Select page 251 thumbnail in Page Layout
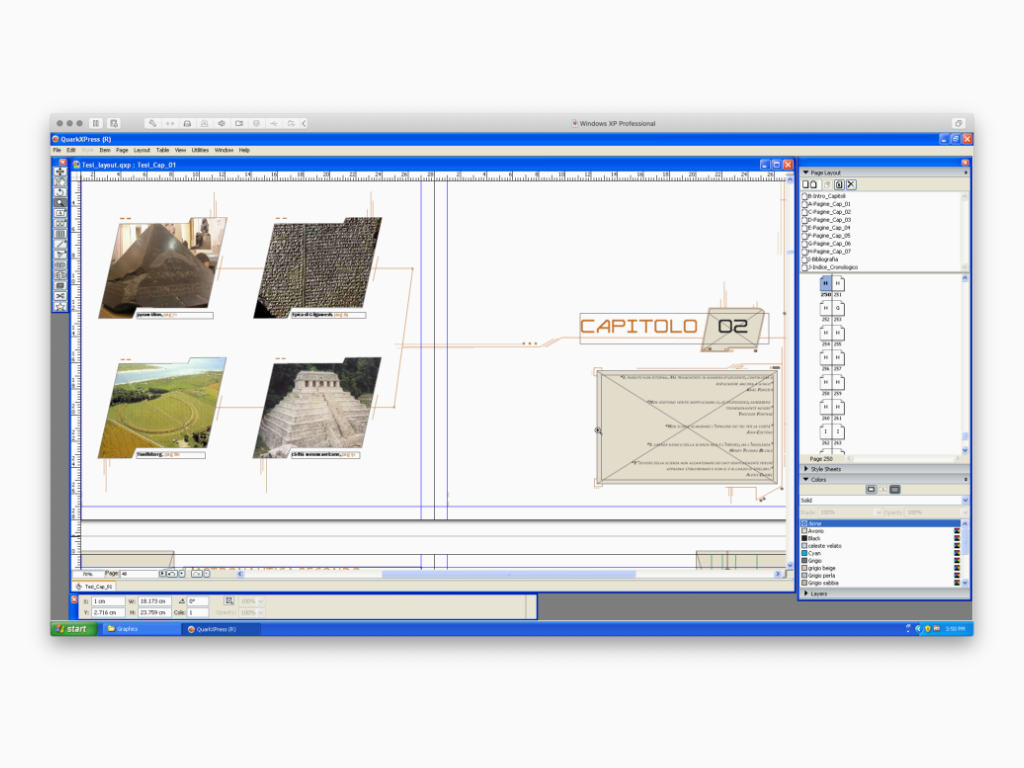This screenshot has width=1024, height=768. click(x=838, y=284)
